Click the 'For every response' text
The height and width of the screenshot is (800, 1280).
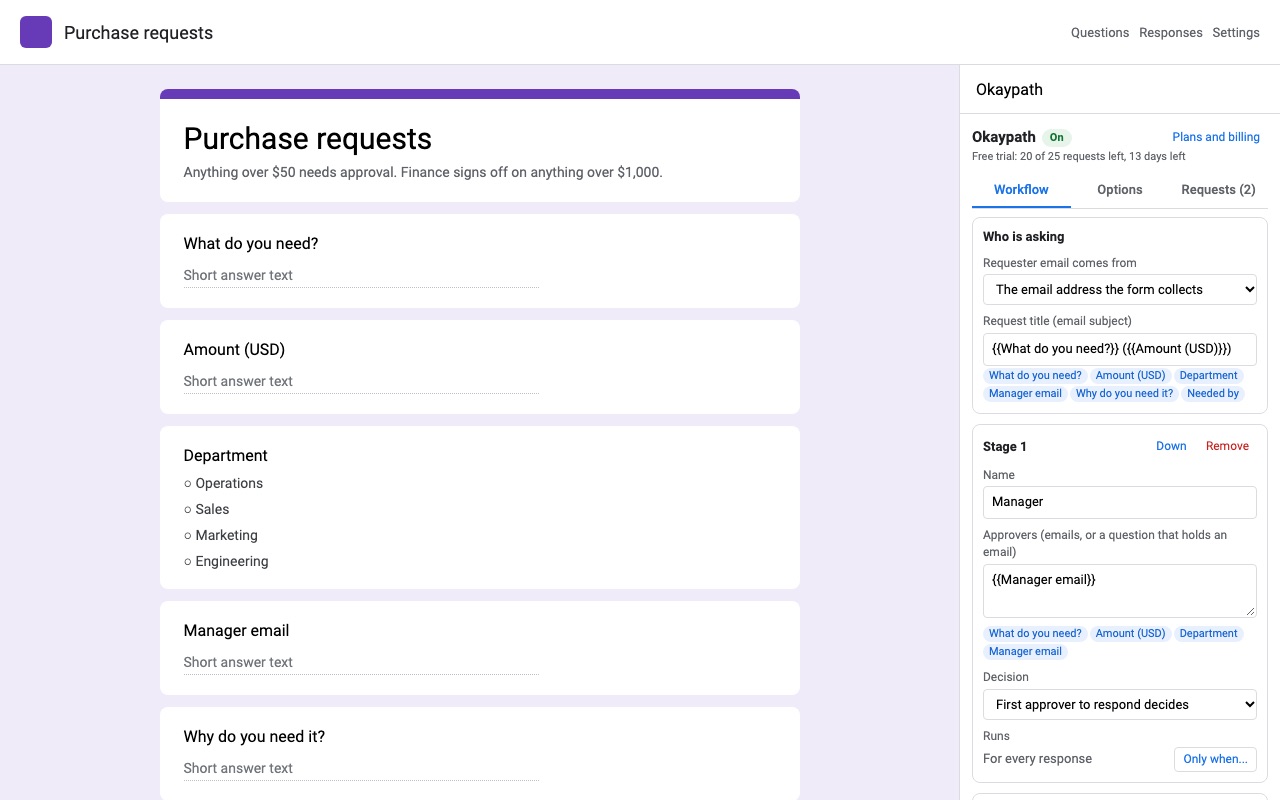pos(1037,759)
